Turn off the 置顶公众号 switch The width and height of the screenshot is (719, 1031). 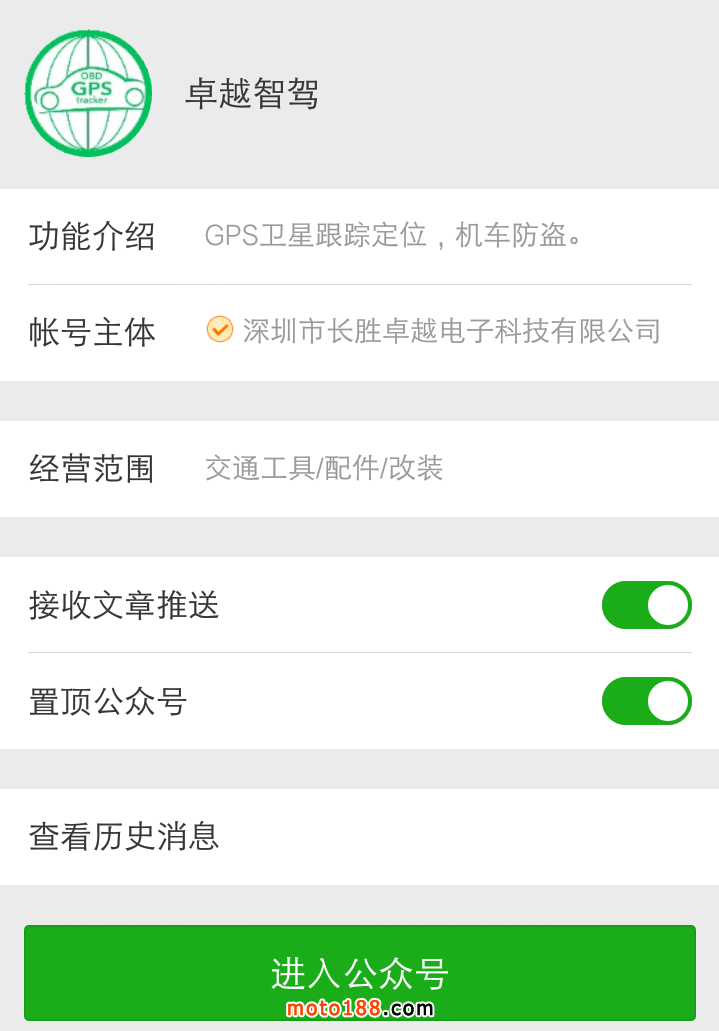646,701
